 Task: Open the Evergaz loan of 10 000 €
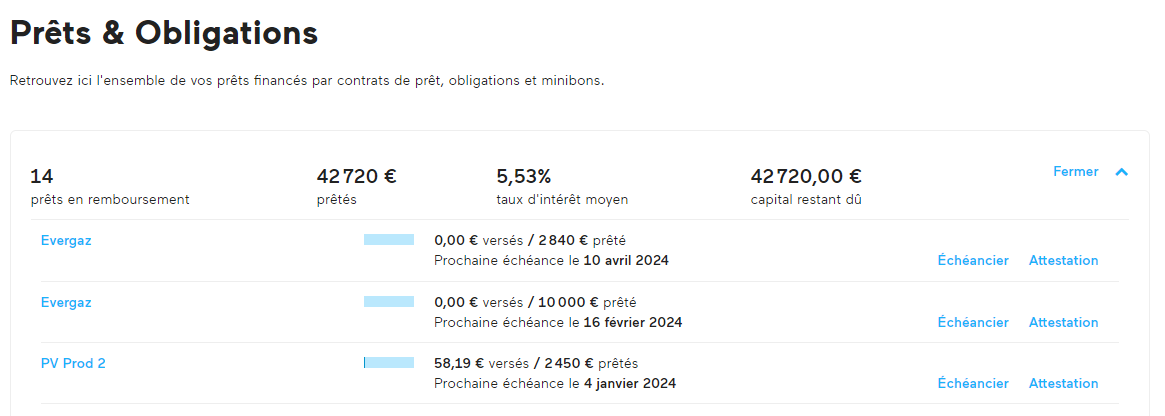(66, 302)
